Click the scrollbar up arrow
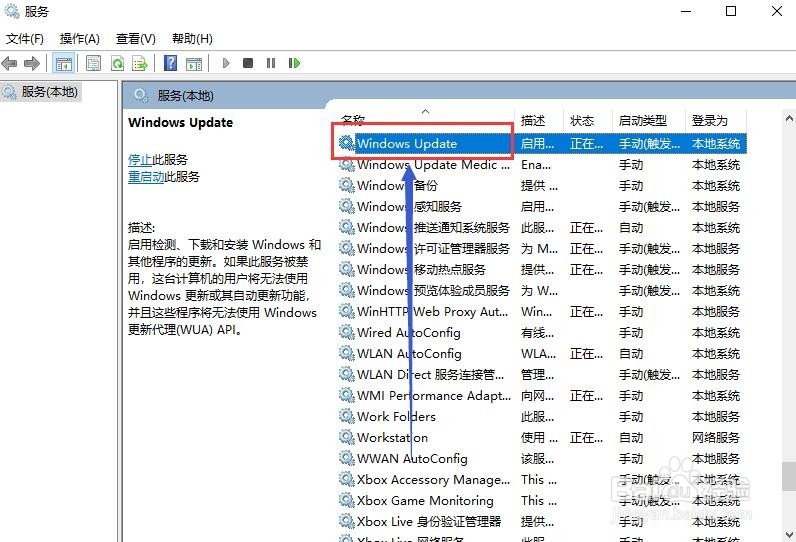Viewport: 796px width, 542px height. point(789,118)
